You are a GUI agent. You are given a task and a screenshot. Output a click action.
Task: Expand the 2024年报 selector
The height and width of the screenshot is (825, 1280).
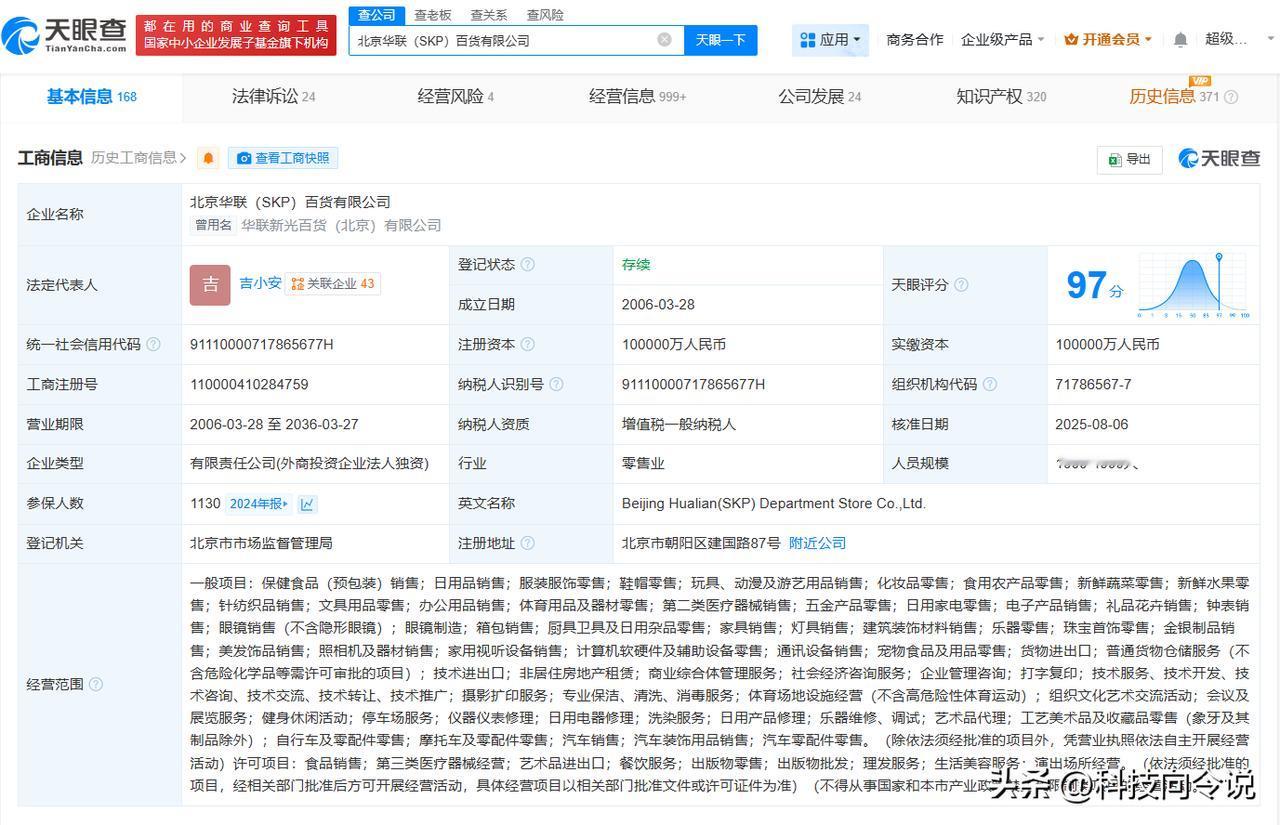[258, 504]
